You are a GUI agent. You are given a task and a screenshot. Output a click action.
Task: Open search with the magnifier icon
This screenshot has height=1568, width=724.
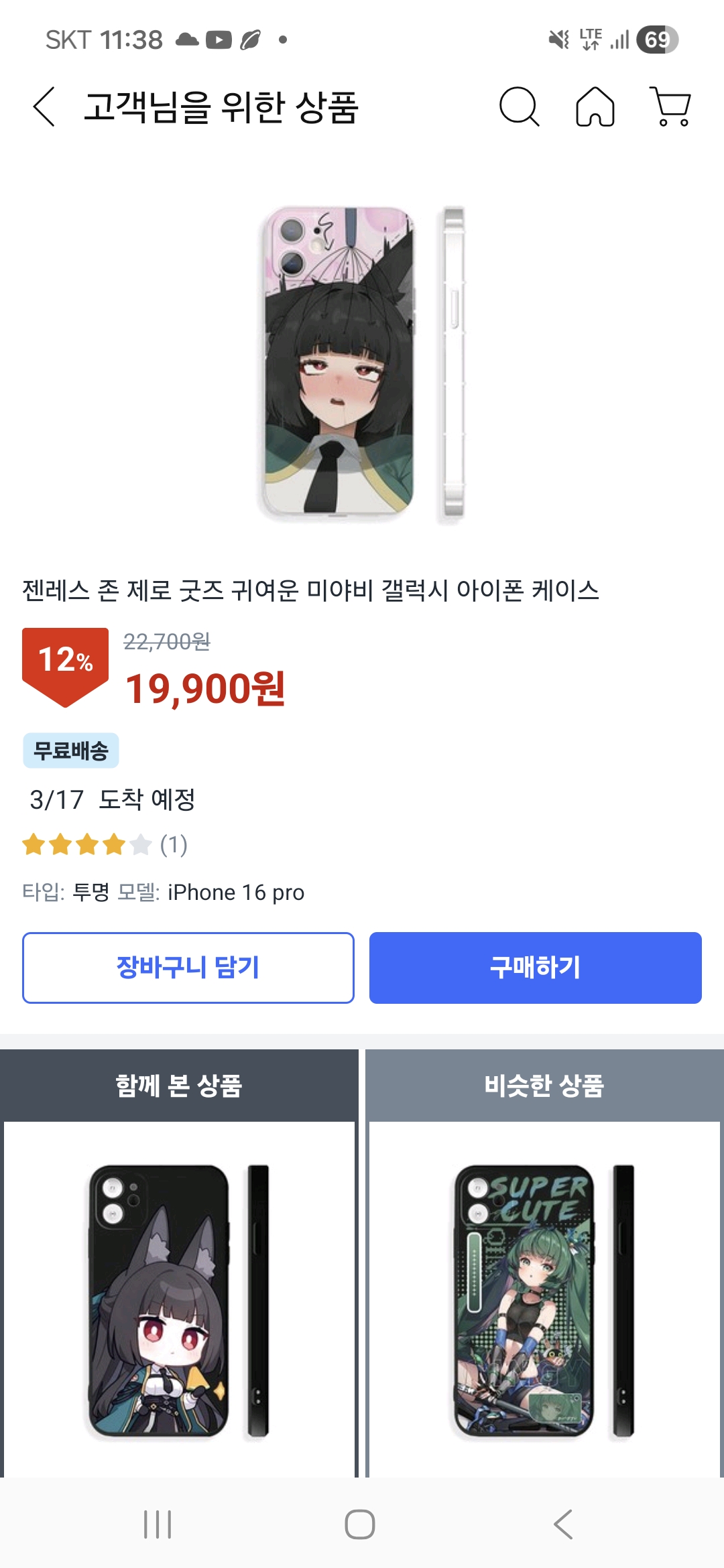(519, 107)
